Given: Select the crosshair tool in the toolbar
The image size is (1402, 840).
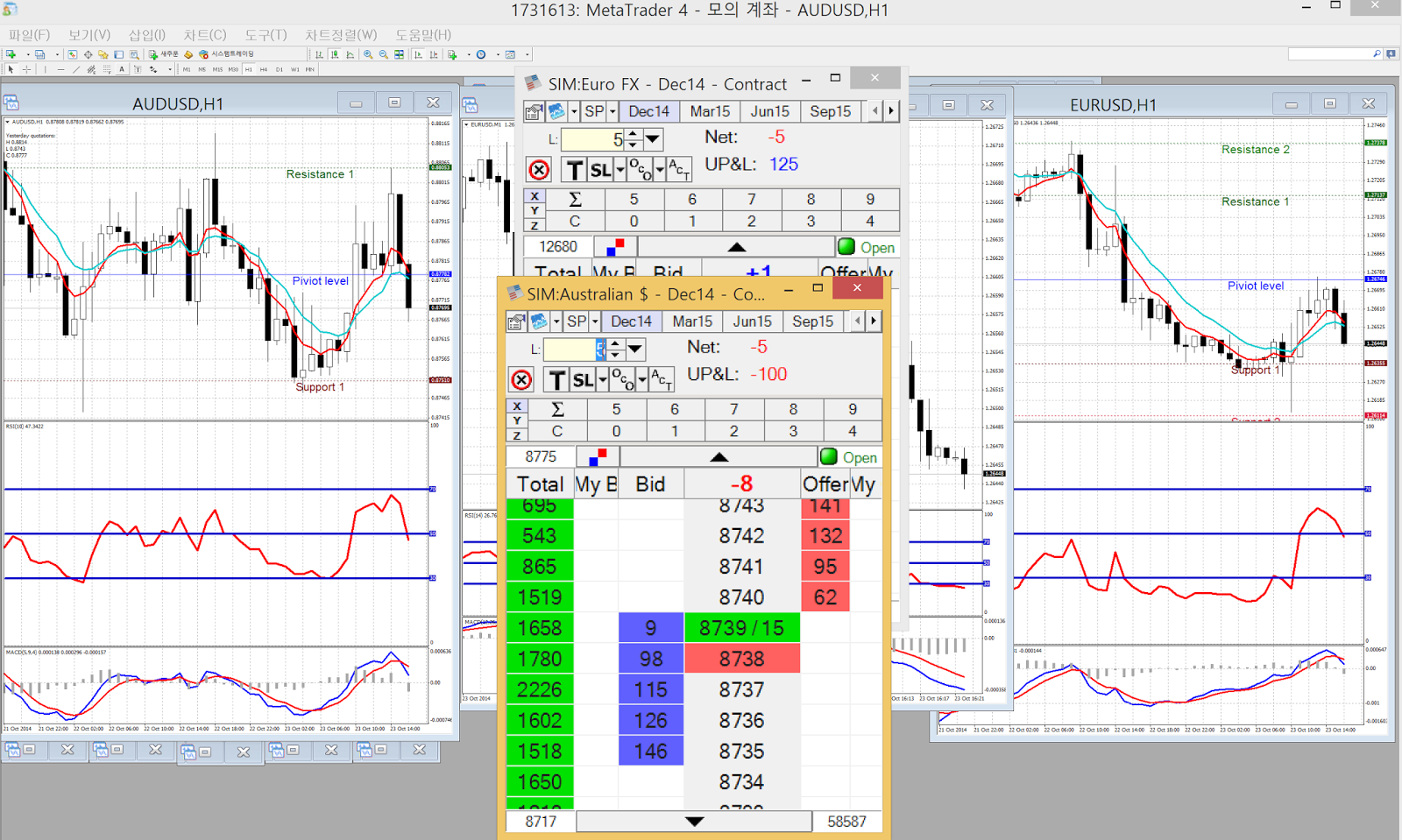Looking at the screenshot, I should [x=26, y=69].
